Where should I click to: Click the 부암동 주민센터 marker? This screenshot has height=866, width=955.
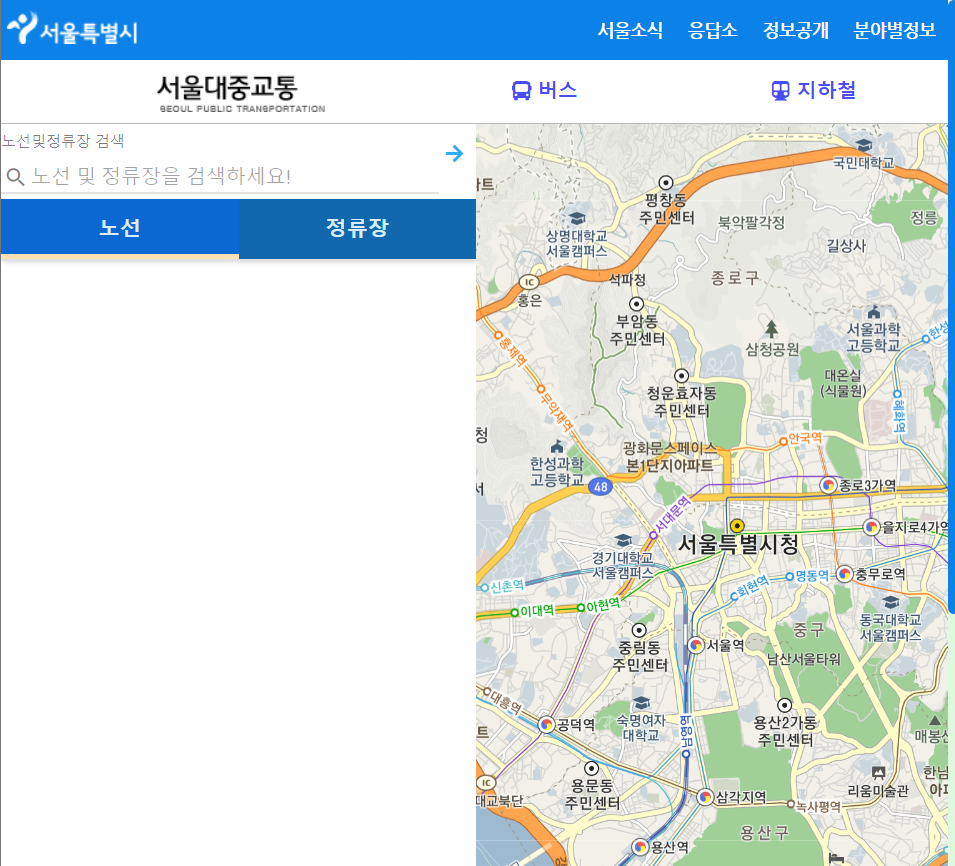point(636,303)
